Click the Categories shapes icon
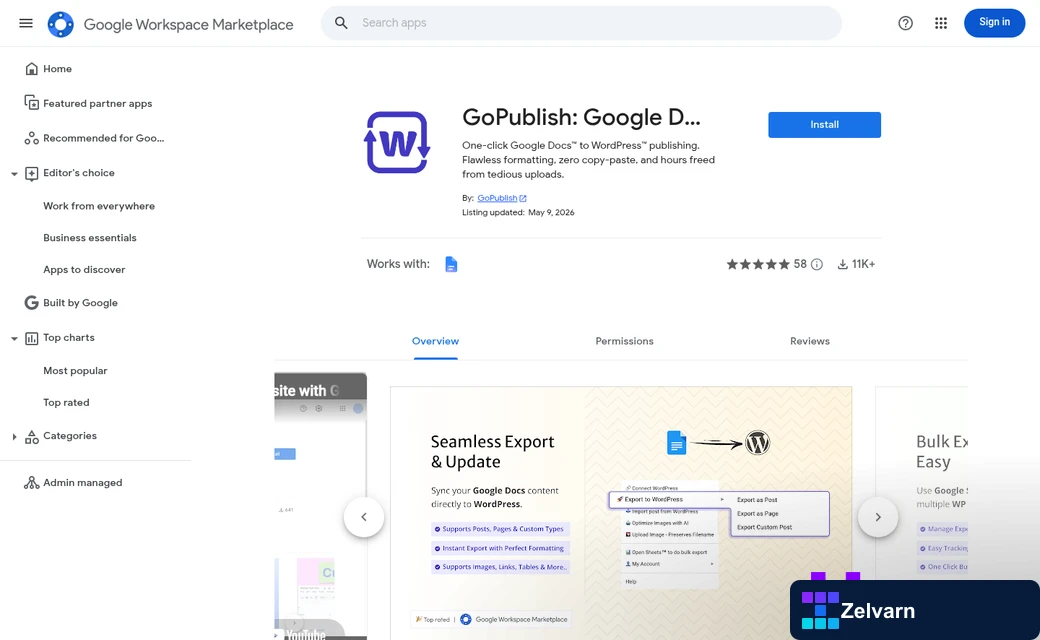Image resolution: width=1040 pixels, height=640 pixels. click(31, 436)
